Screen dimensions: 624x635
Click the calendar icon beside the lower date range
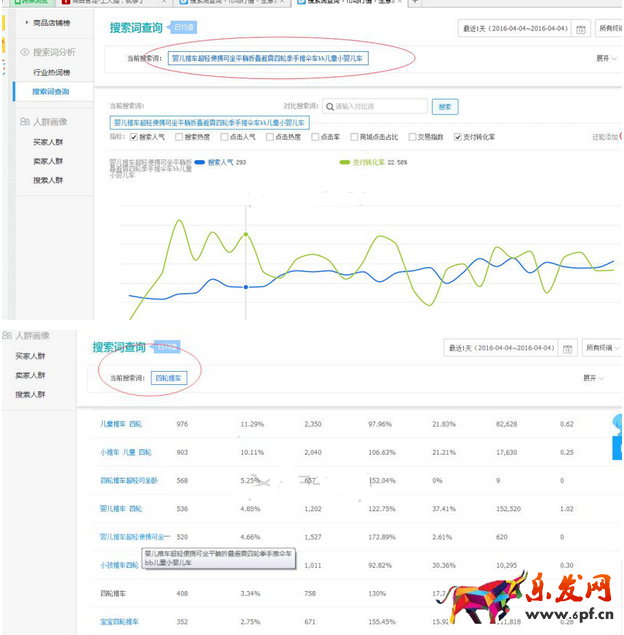pyautogui.click(x=567, y=348)
